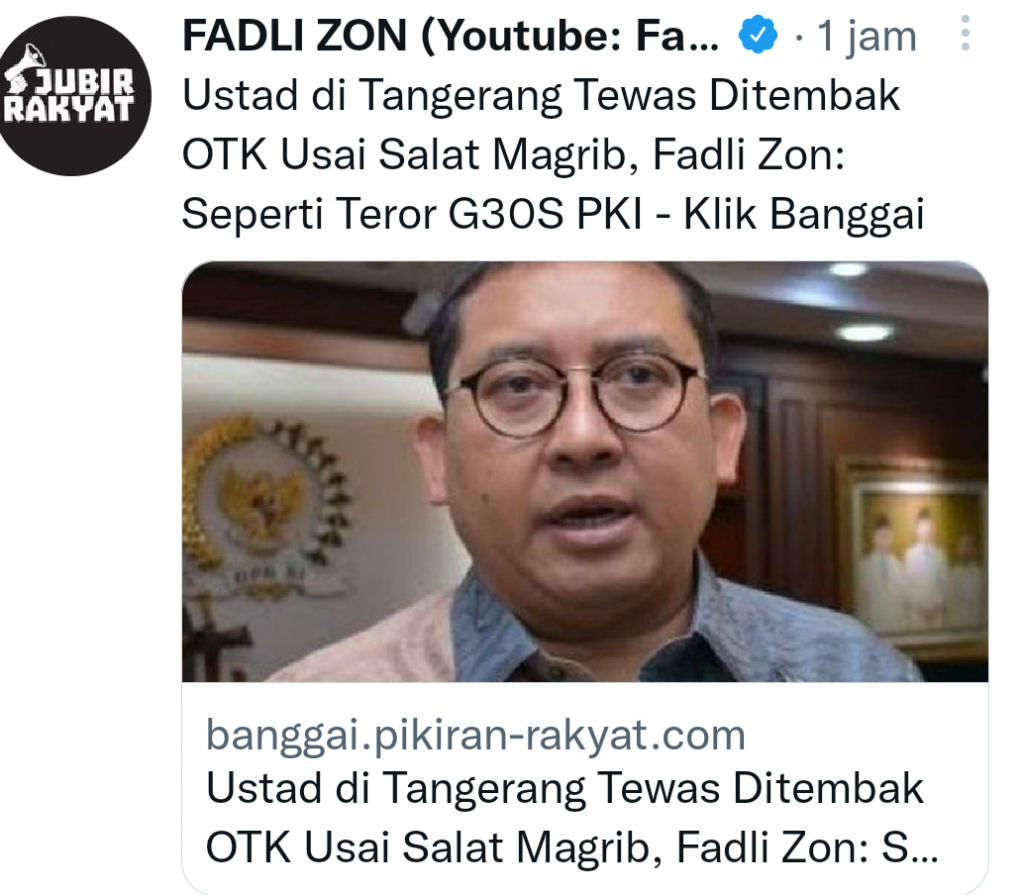Open the Fadli Zon article preview photo
This screenshot has height=895, width=1024.
[x=584, y=472]
